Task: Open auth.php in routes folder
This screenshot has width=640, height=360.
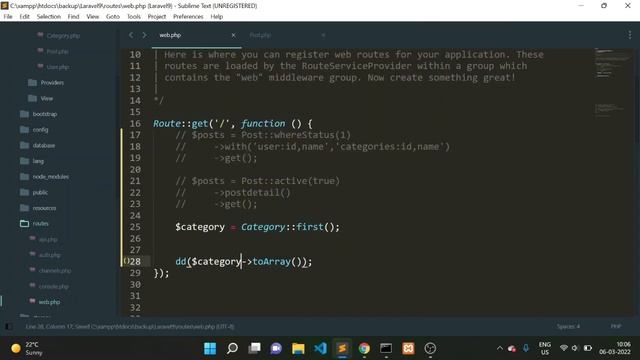Action: [49, 255]
